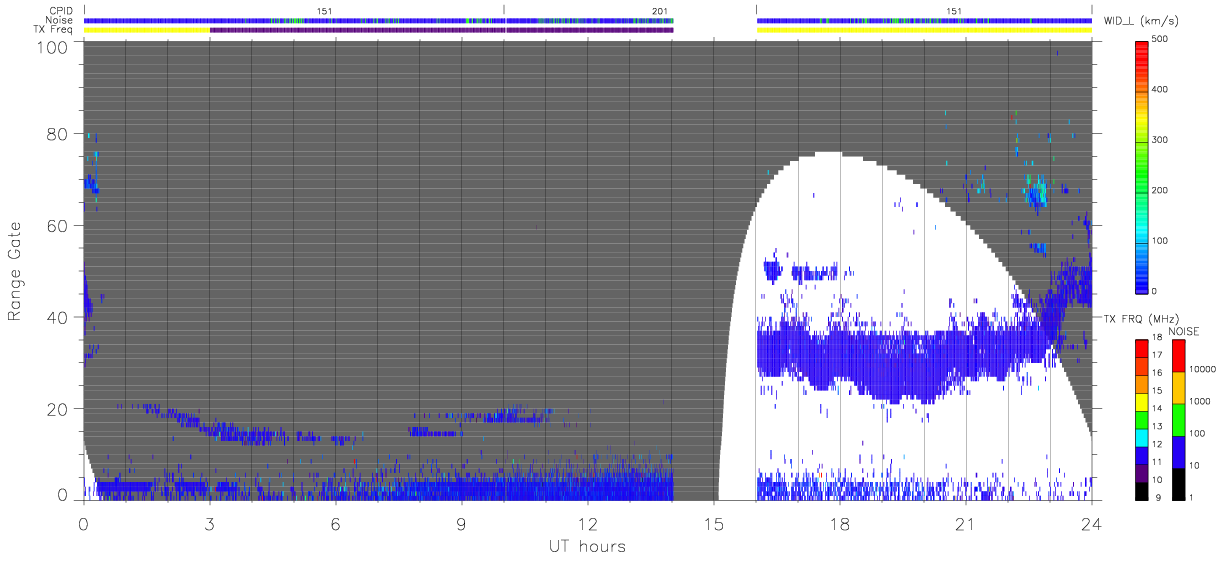Click UT hours tick label 3
1228x567 pixels.
pyautogui.click(x=209, y=523)
